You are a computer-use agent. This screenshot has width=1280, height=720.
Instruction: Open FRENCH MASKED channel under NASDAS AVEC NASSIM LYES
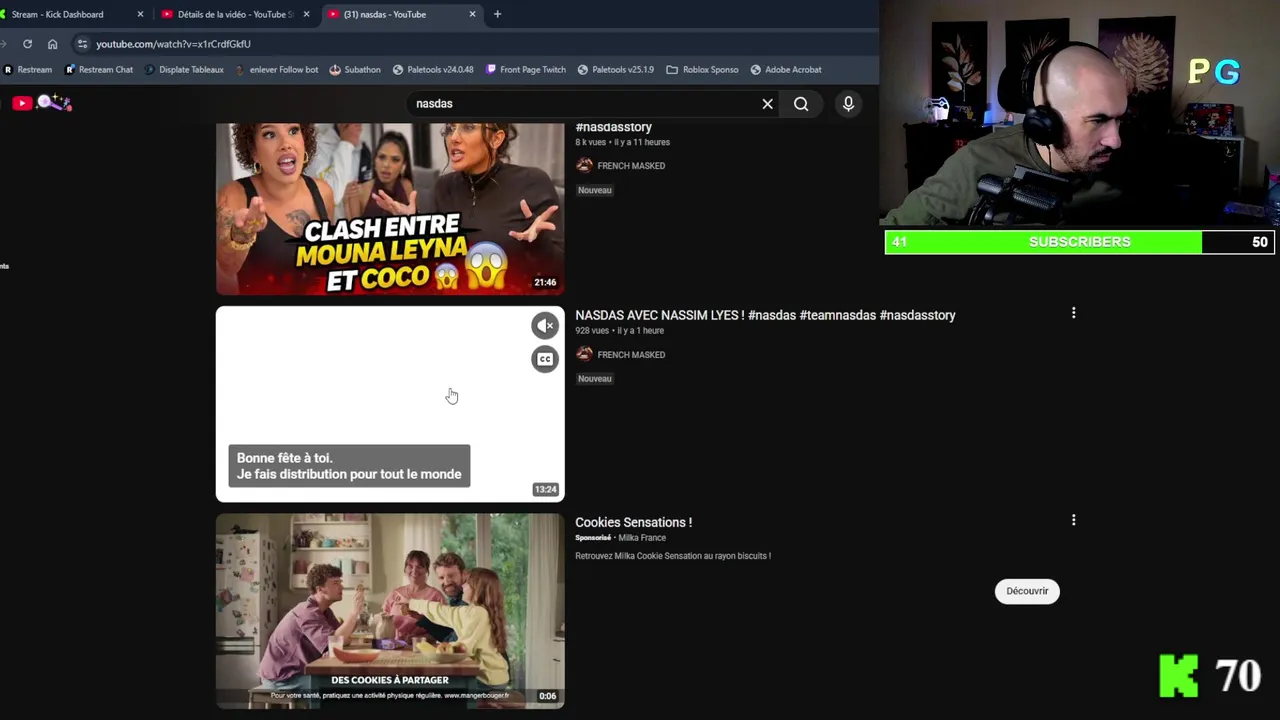coord(631,355)
